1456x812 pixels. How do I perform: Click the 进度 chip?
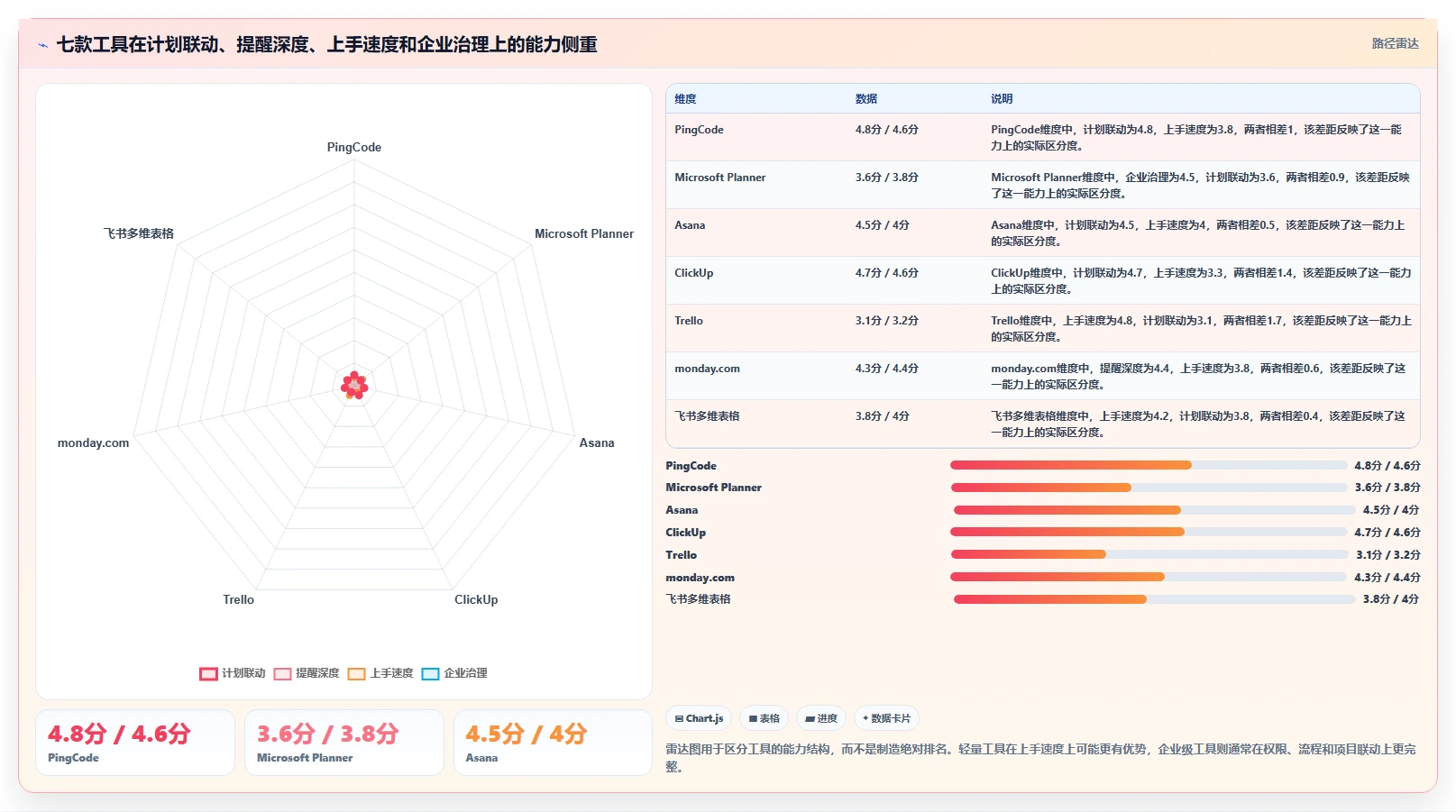[821, 718]
